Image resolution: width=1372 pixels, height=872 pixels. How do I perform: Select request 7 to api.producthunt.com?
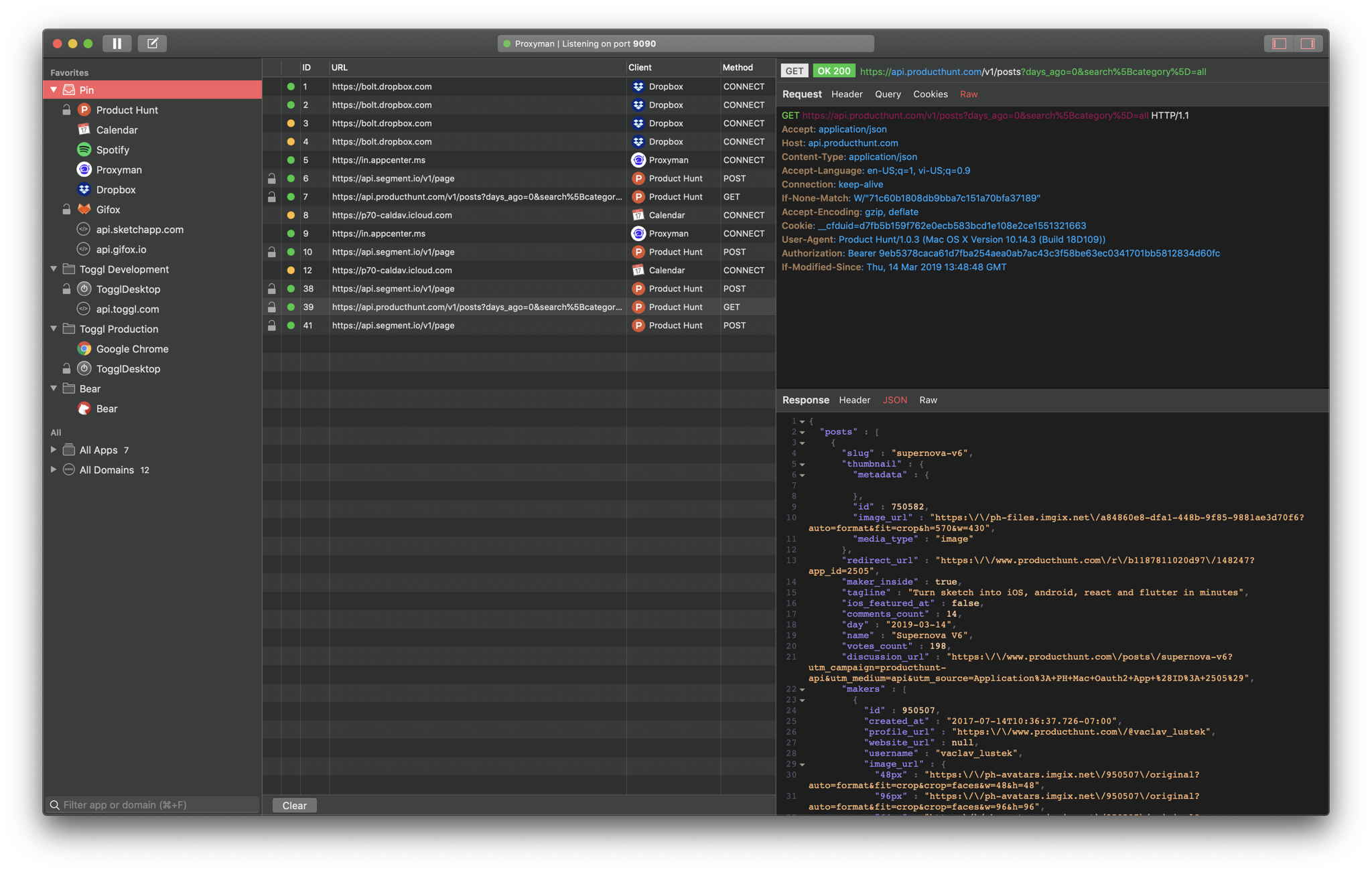[519, 197]
